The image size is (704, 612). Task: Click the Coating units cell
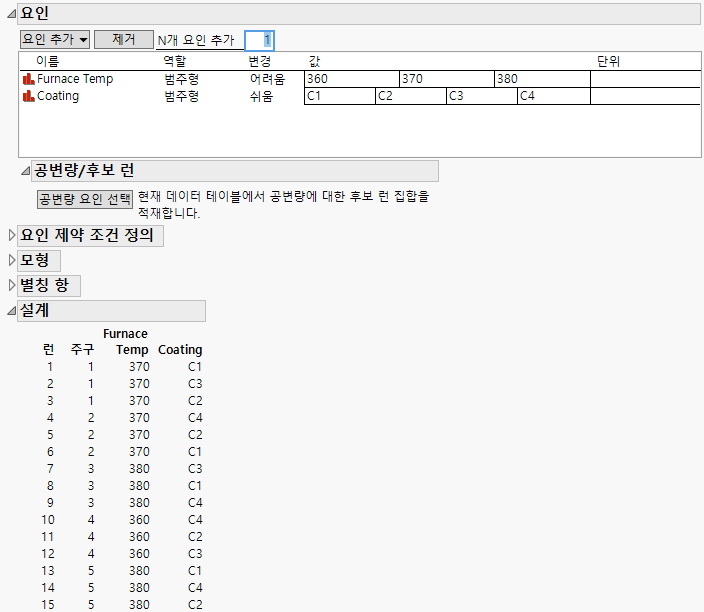coord(646,96)
